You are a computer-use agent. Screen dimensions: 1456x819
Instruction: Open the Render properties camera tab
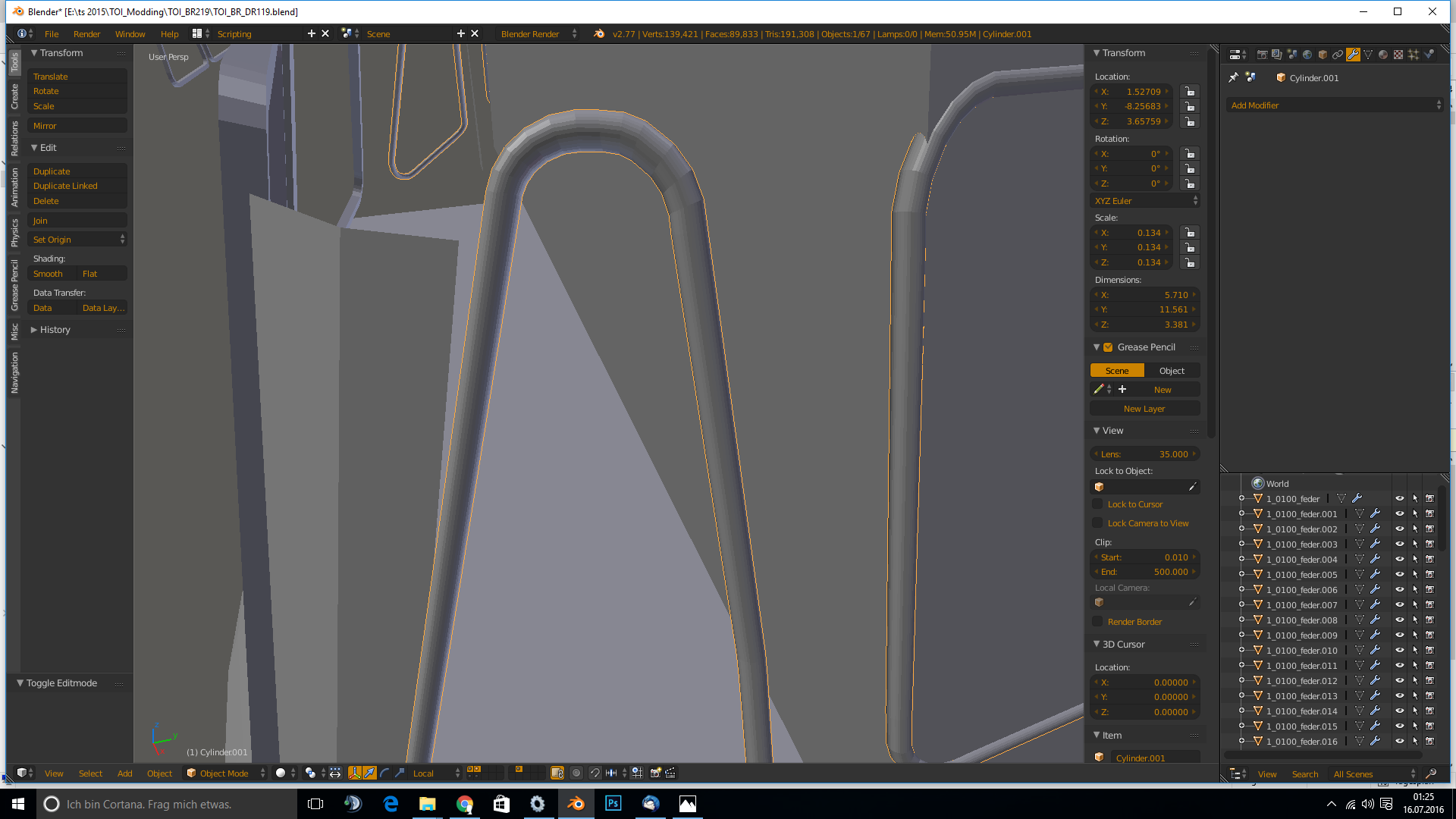click(x=1262, y=55)
